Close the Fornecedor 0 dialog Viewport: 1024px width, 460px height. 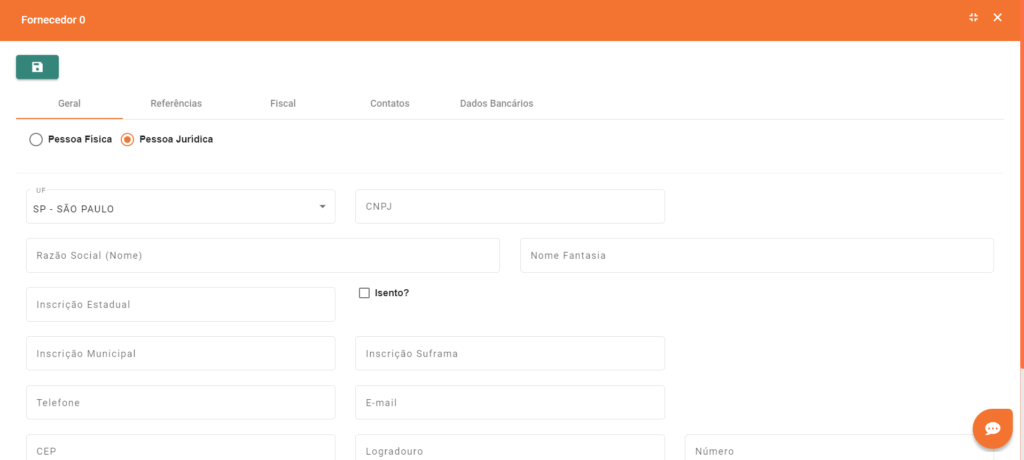[x=997, y=18]
